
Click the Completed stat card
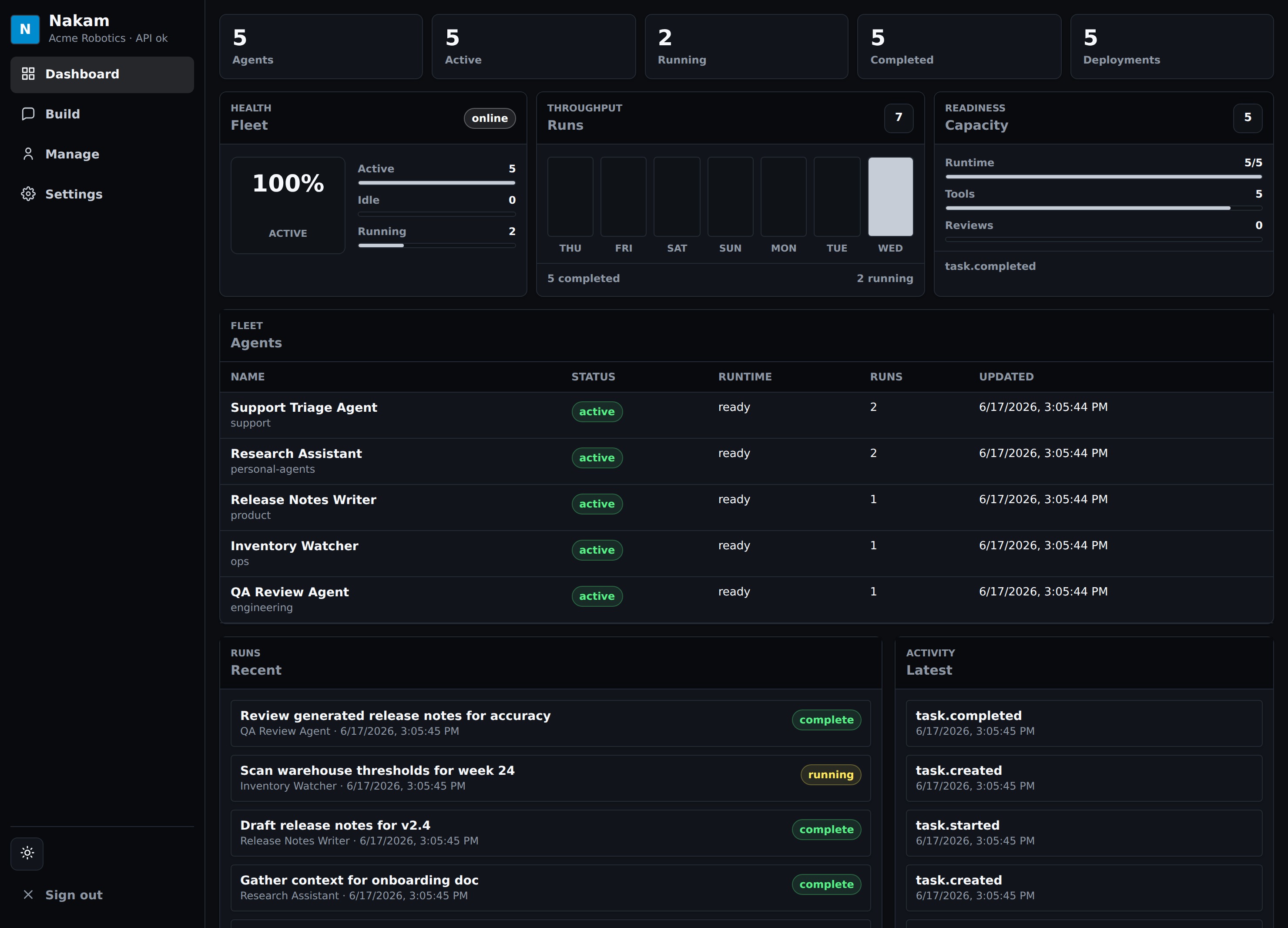tap(959, 47)
